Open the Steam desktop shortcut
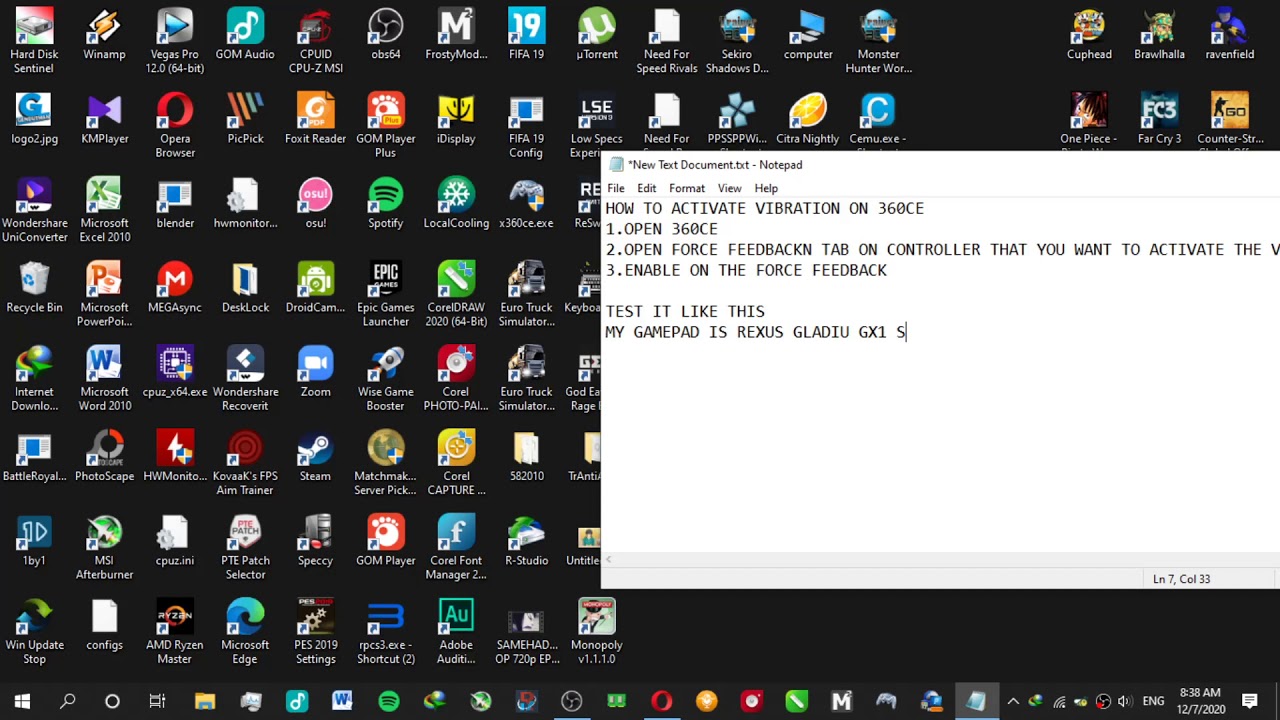Screen dimensions: 1280x720 (315, 457)
